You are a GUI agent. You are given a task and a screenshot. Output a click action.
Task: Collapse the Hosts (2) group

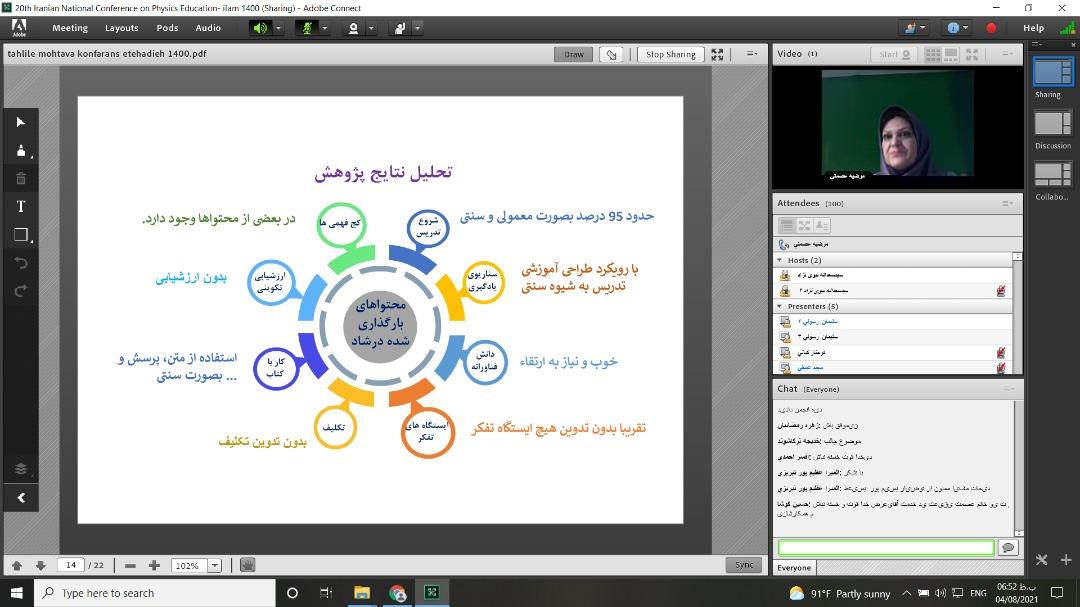point(780,260)
